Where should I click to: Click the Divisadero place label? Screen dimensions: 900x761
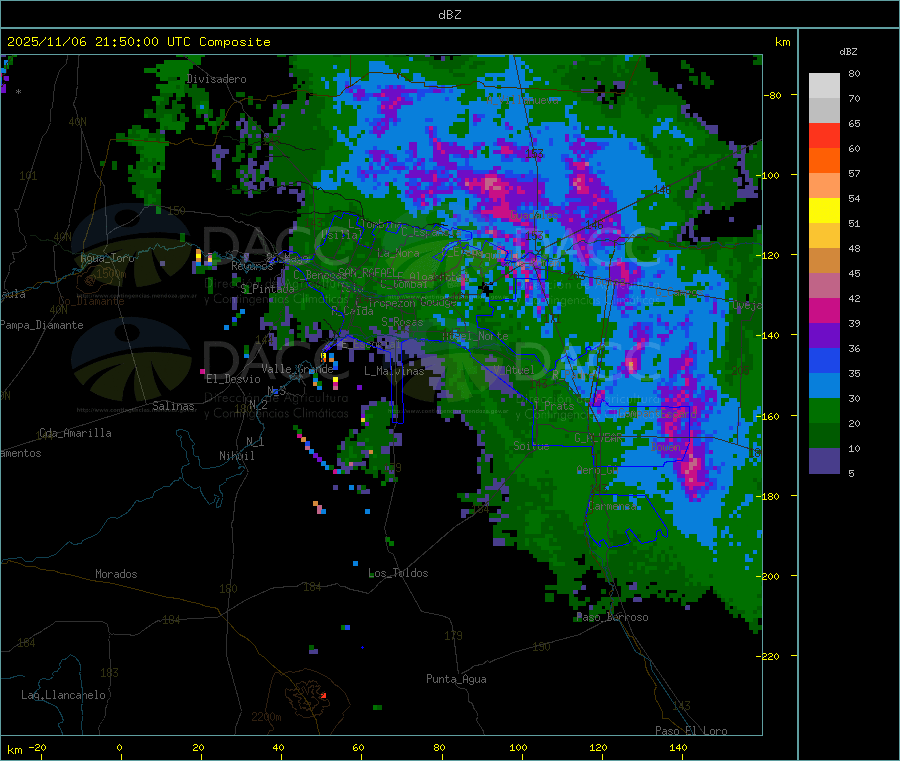coord(216,79)
